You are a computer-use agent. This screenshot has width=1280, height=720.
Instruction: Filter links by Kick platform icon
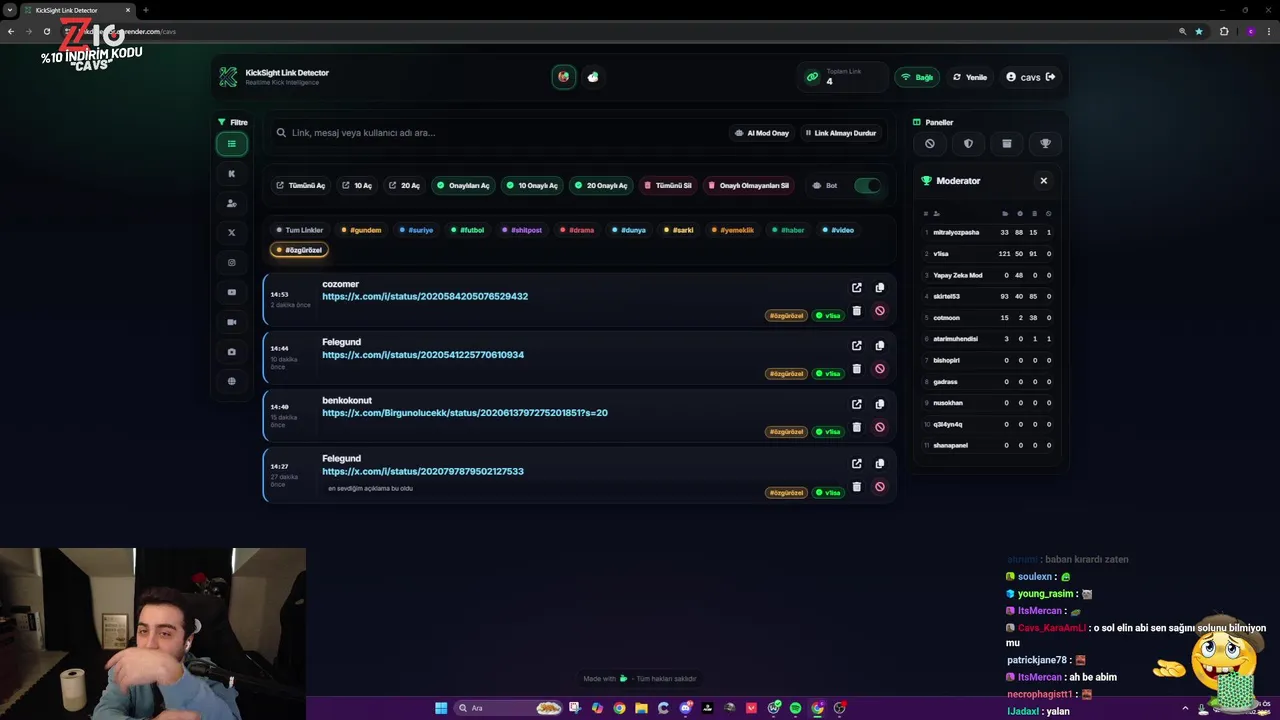click(x=231, y=174)
